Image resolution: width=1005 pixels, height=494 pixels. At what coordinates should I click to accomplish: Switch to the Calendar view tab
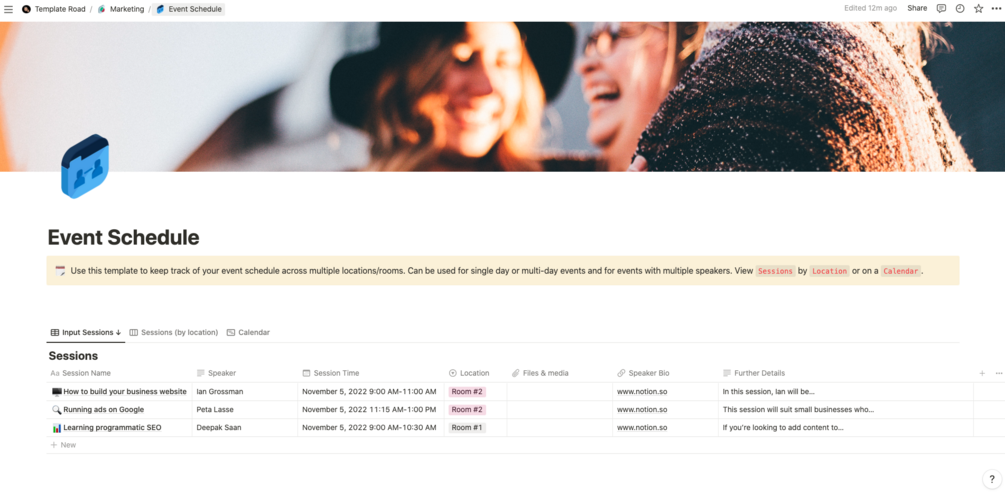click(248, 333)
